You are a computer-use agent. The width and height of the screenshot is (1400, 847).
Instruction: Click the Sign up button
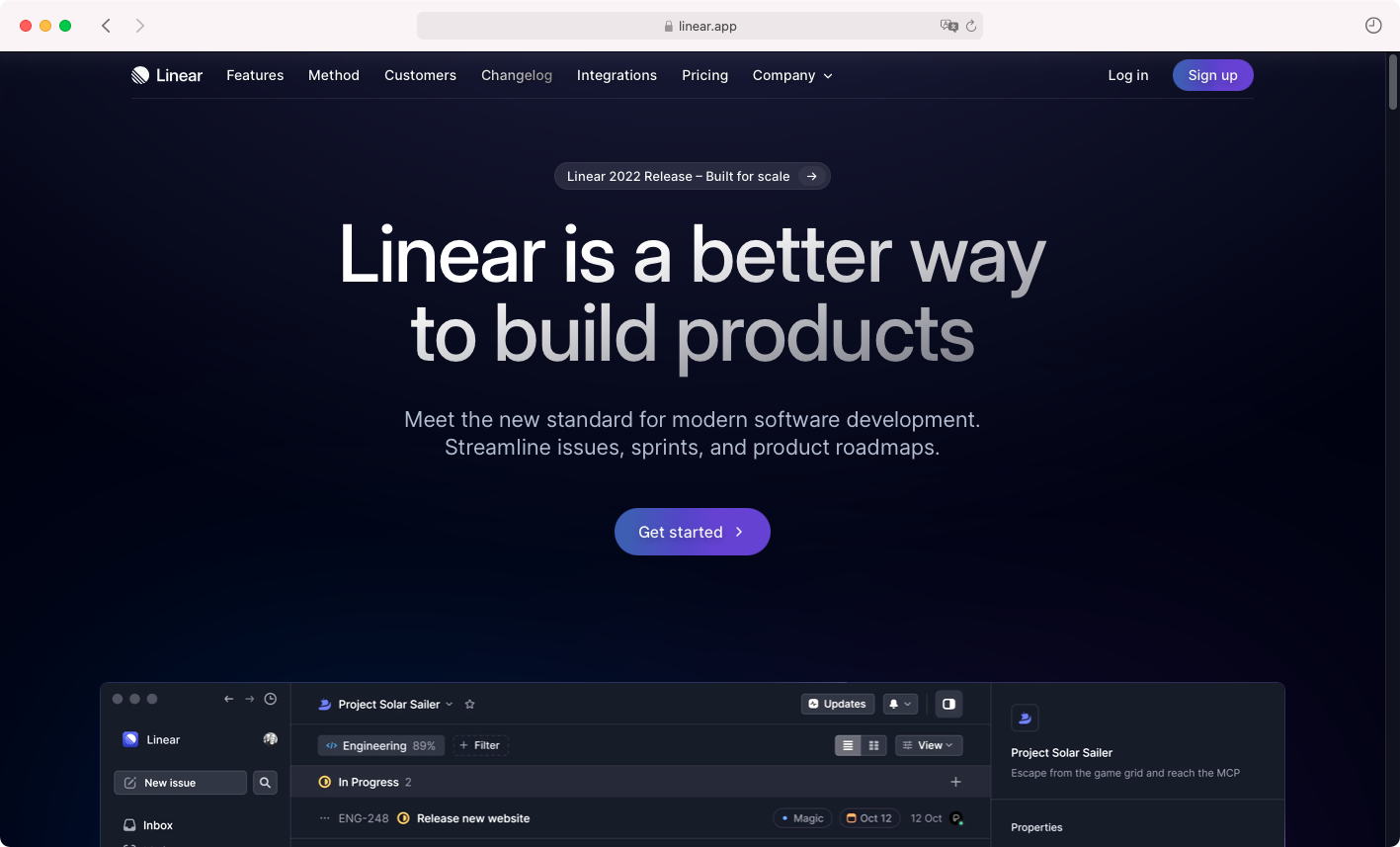coord(1212,75)
